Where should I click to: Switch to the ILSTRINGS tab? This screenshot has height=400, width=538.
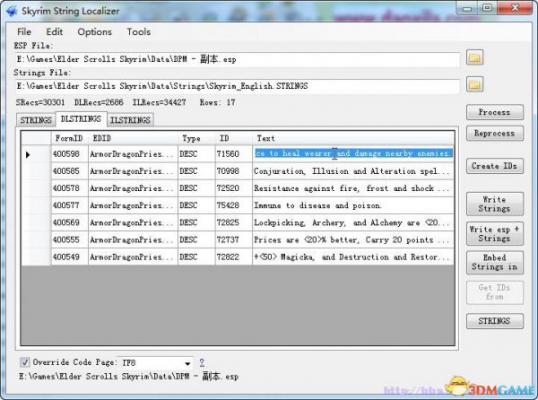[130, 120]
